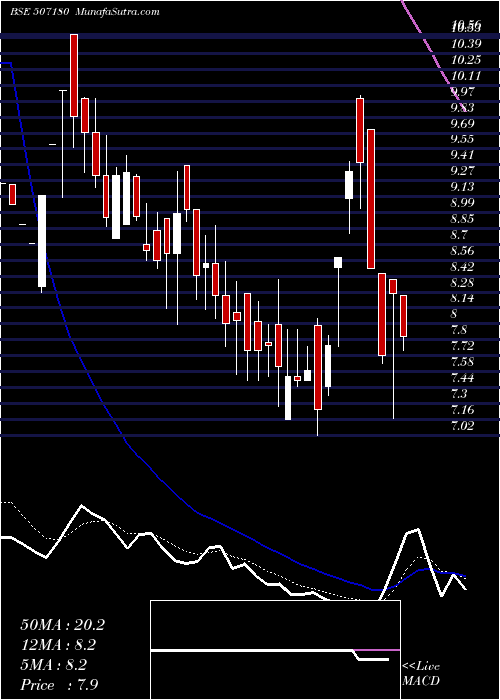Click the 5MA : 8.2 readout

click(53, 665)
